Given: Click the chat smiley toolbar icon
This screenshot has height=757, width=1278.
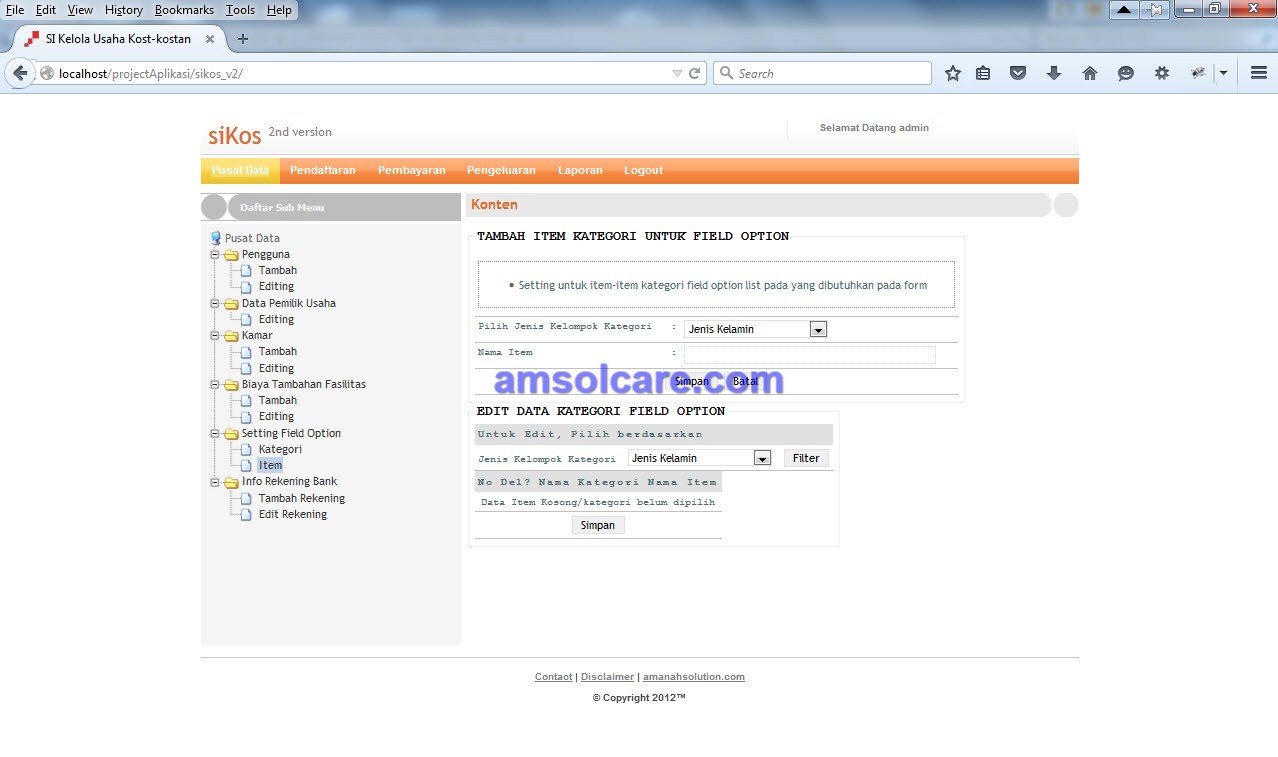Looking at the screenshot, I should pos(1126,73).
